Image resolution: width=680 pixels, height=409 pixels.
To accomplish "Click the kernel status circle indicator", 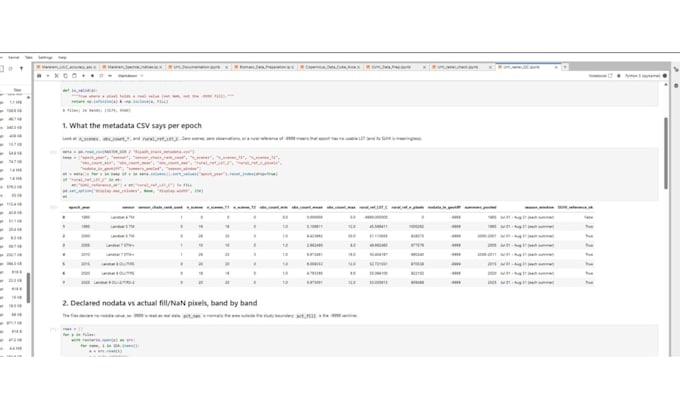I will point(665,76).
